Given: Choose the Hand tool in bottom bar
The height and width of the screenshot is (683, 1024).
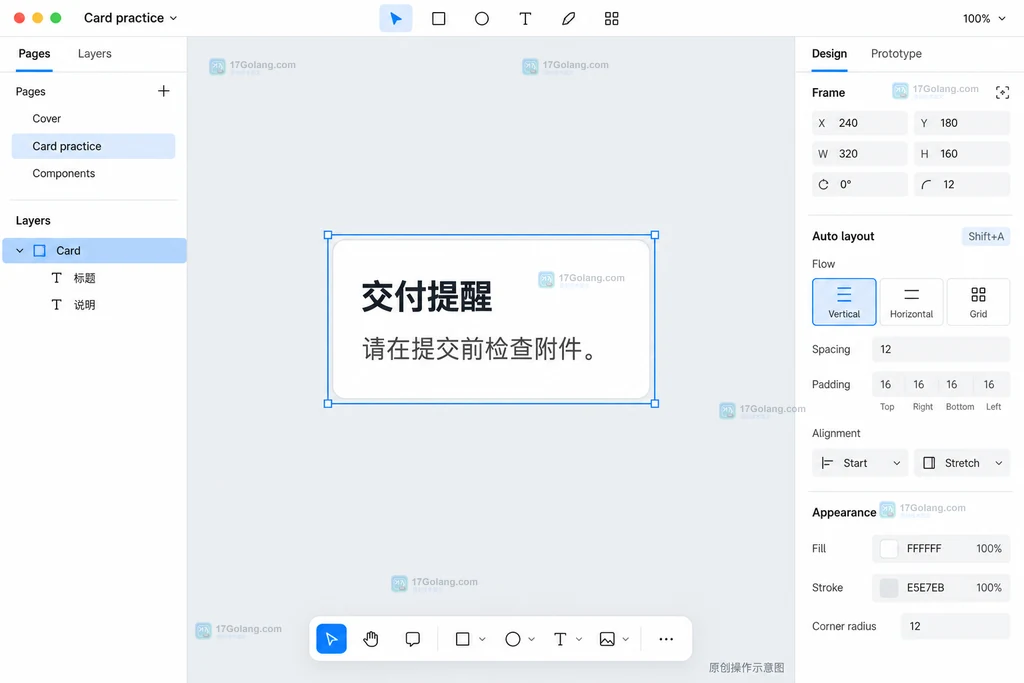Looking at the screenshot, I should pyautogui.click(x=371, y=639).
